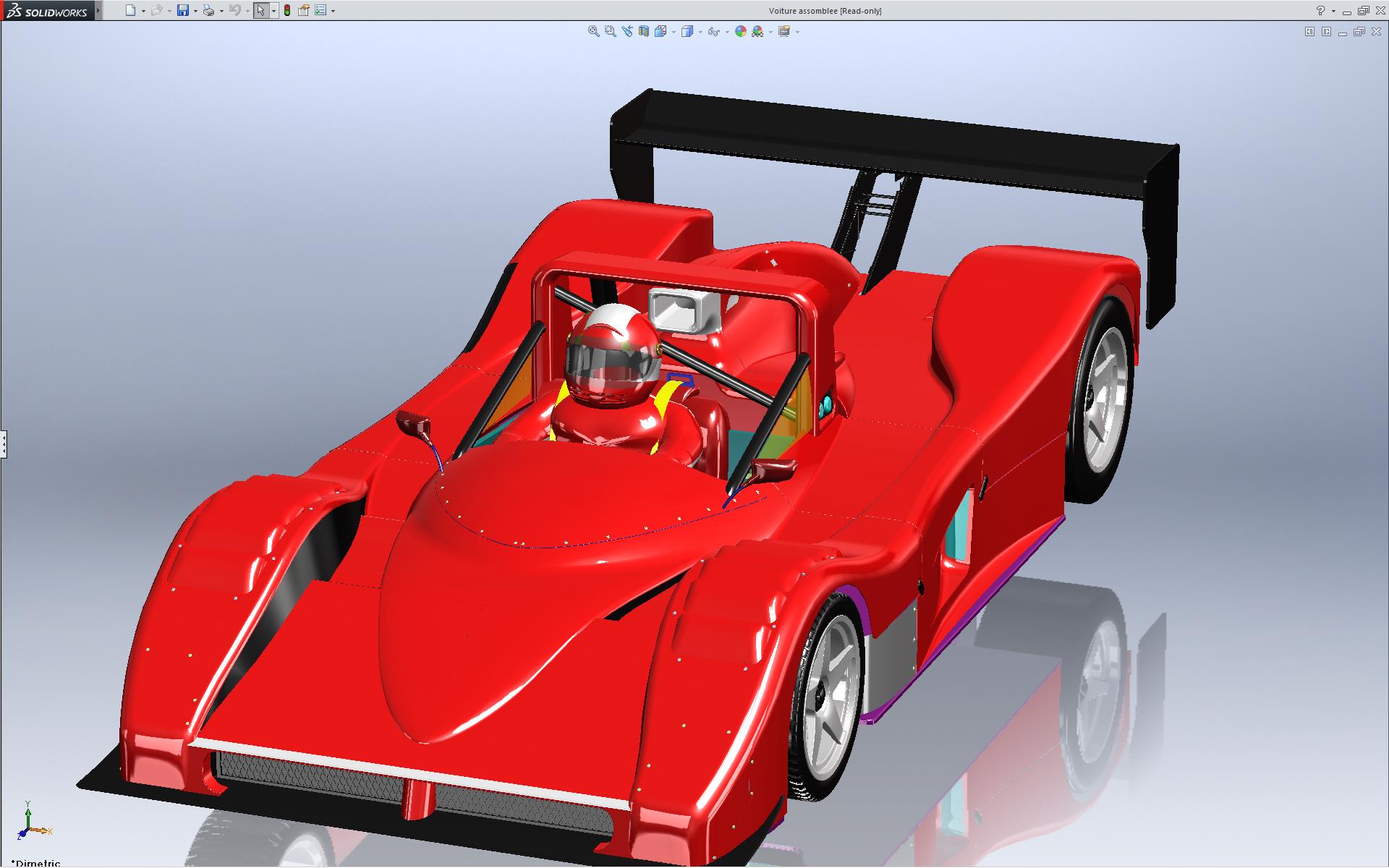Open the File Properties icon
The height and width of the screenshot is (868, 1389).
[x=304, y=11]
